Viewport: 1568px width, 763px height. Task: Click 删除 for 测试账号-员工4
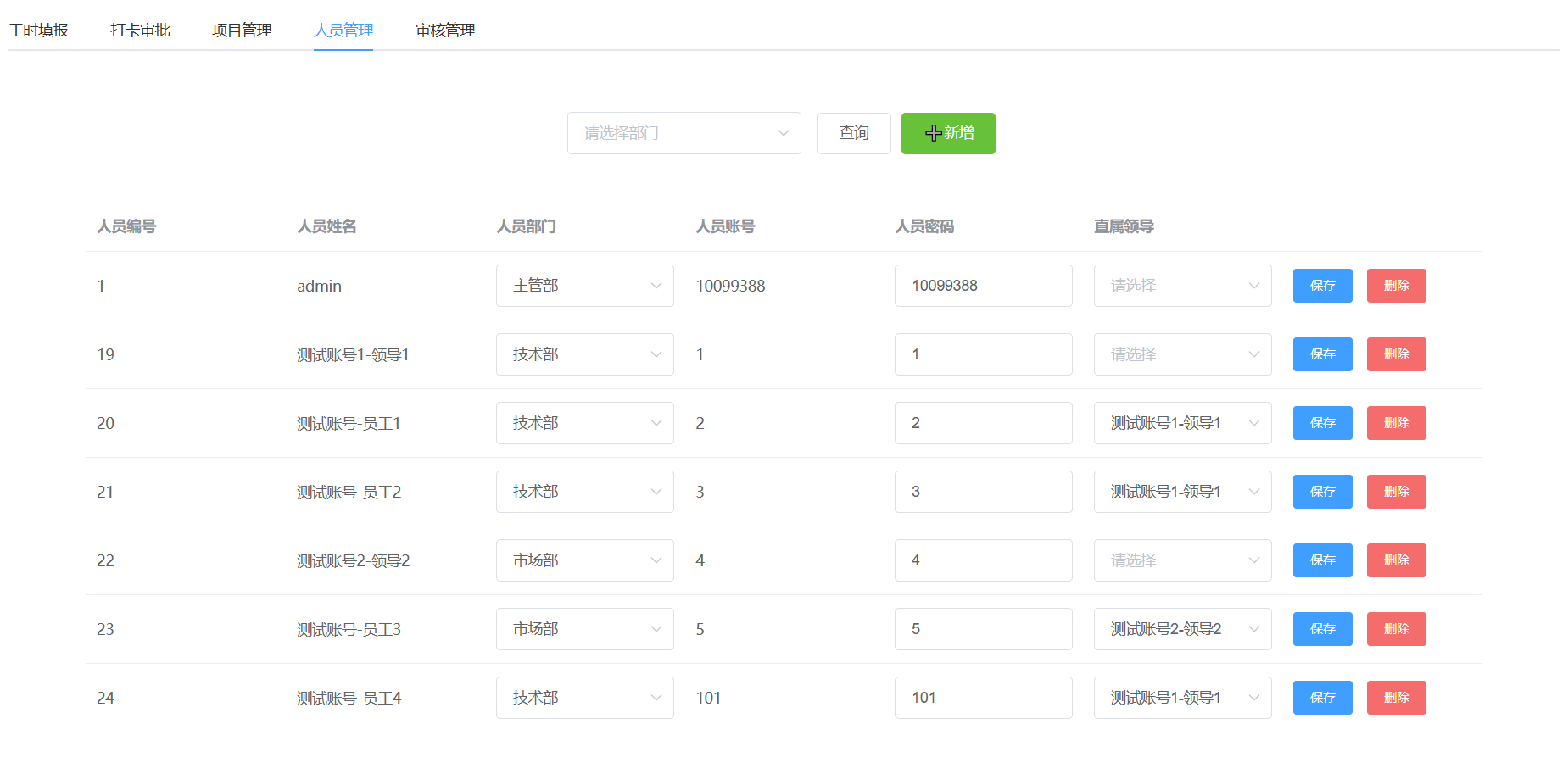(1397, 698)
